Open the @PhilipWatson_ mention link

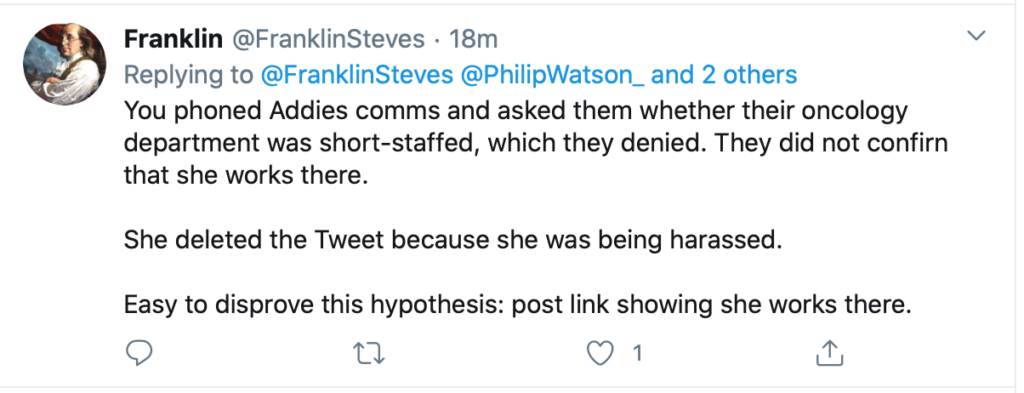click(554, 74)
